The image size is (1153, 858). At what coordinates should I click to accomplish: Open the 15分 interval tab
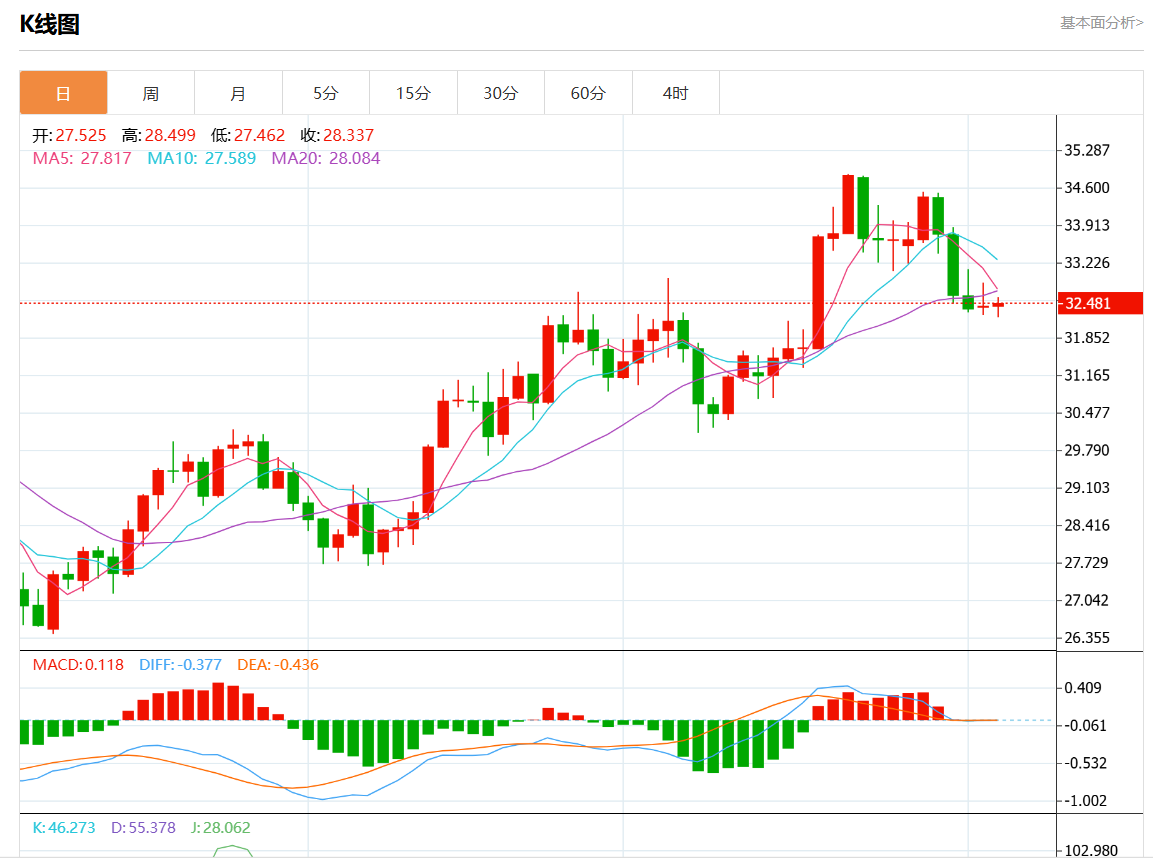(x=413, y=93)
